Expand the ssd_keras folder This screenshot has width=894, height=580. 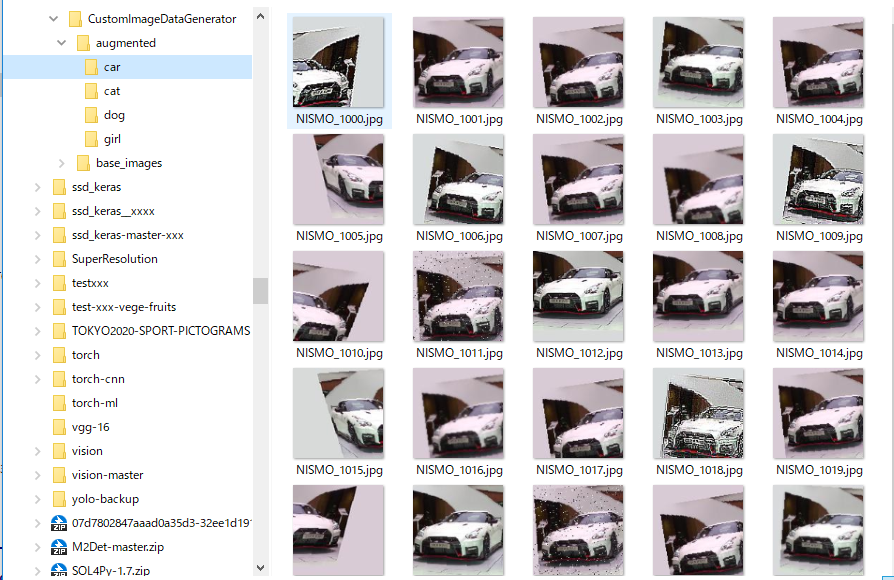pos(38,187)
